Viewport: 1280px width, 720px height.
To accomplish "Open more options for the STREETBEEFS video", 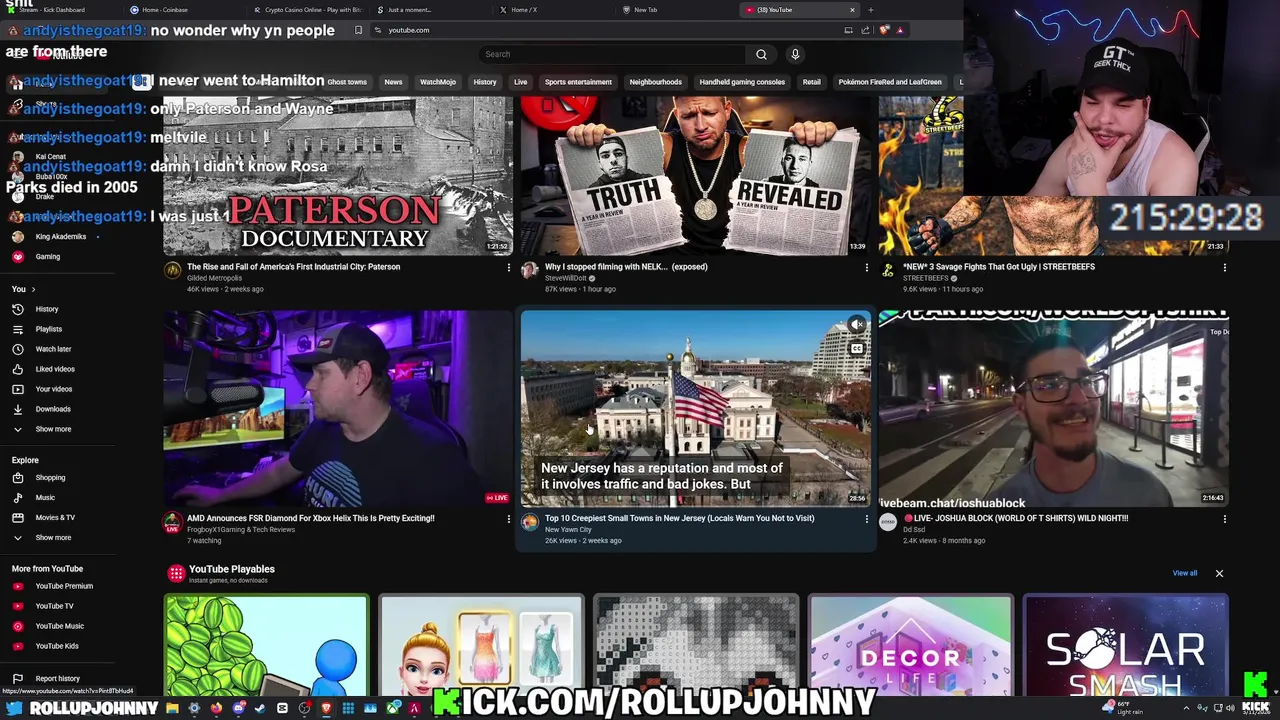I will 1224,267.
